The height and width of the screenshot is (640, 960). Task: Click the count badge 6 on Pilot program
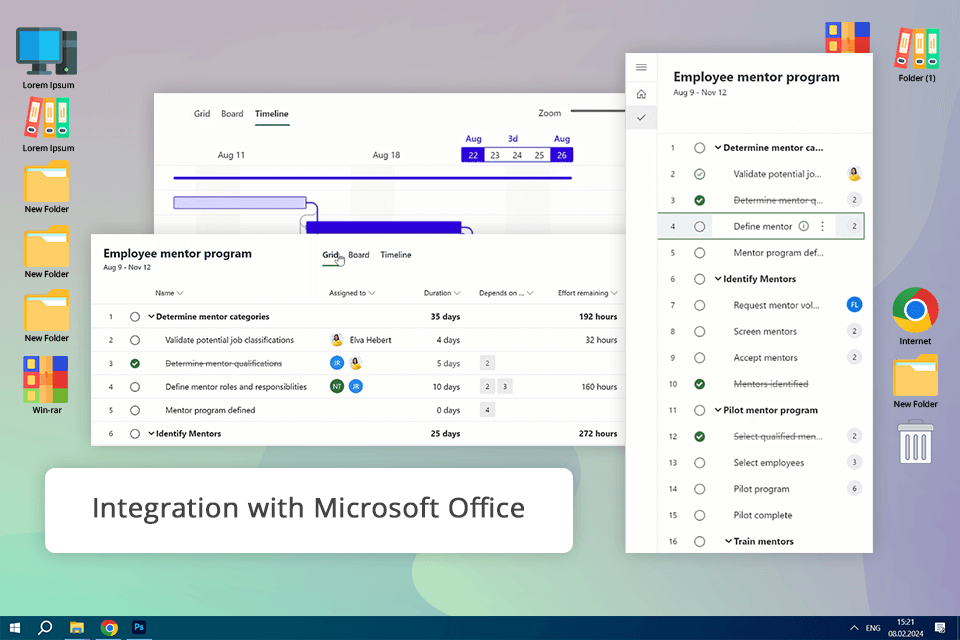[x=854, y=488]
